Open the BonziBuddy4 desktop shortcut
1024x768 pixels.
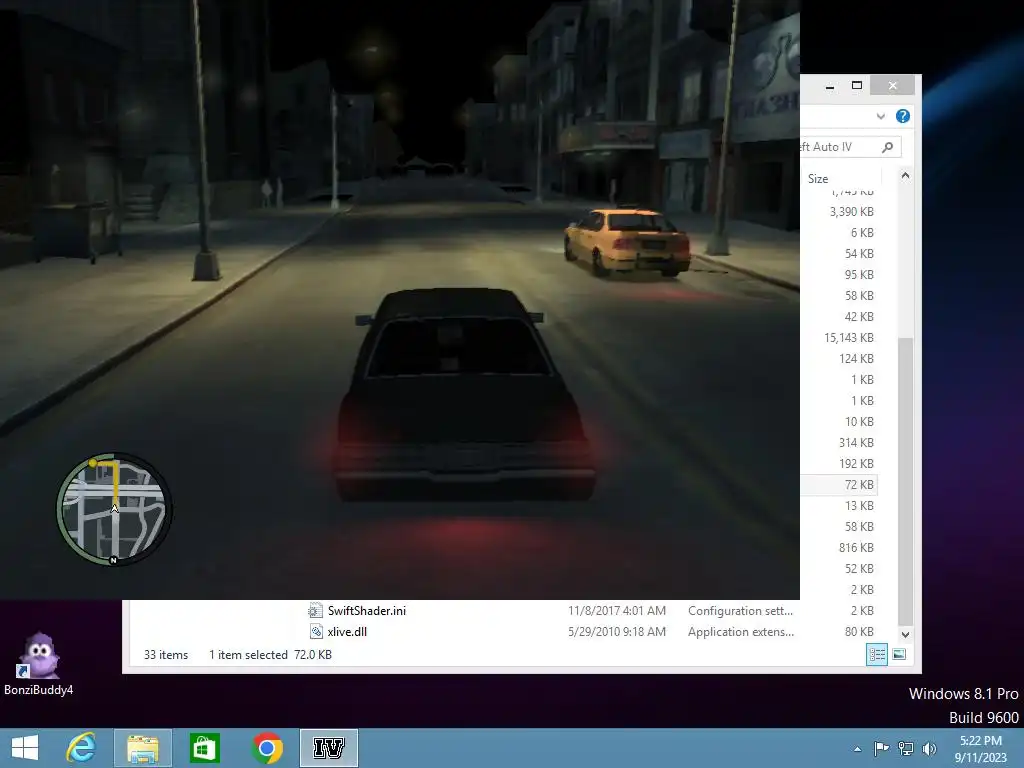click(39, 664)
